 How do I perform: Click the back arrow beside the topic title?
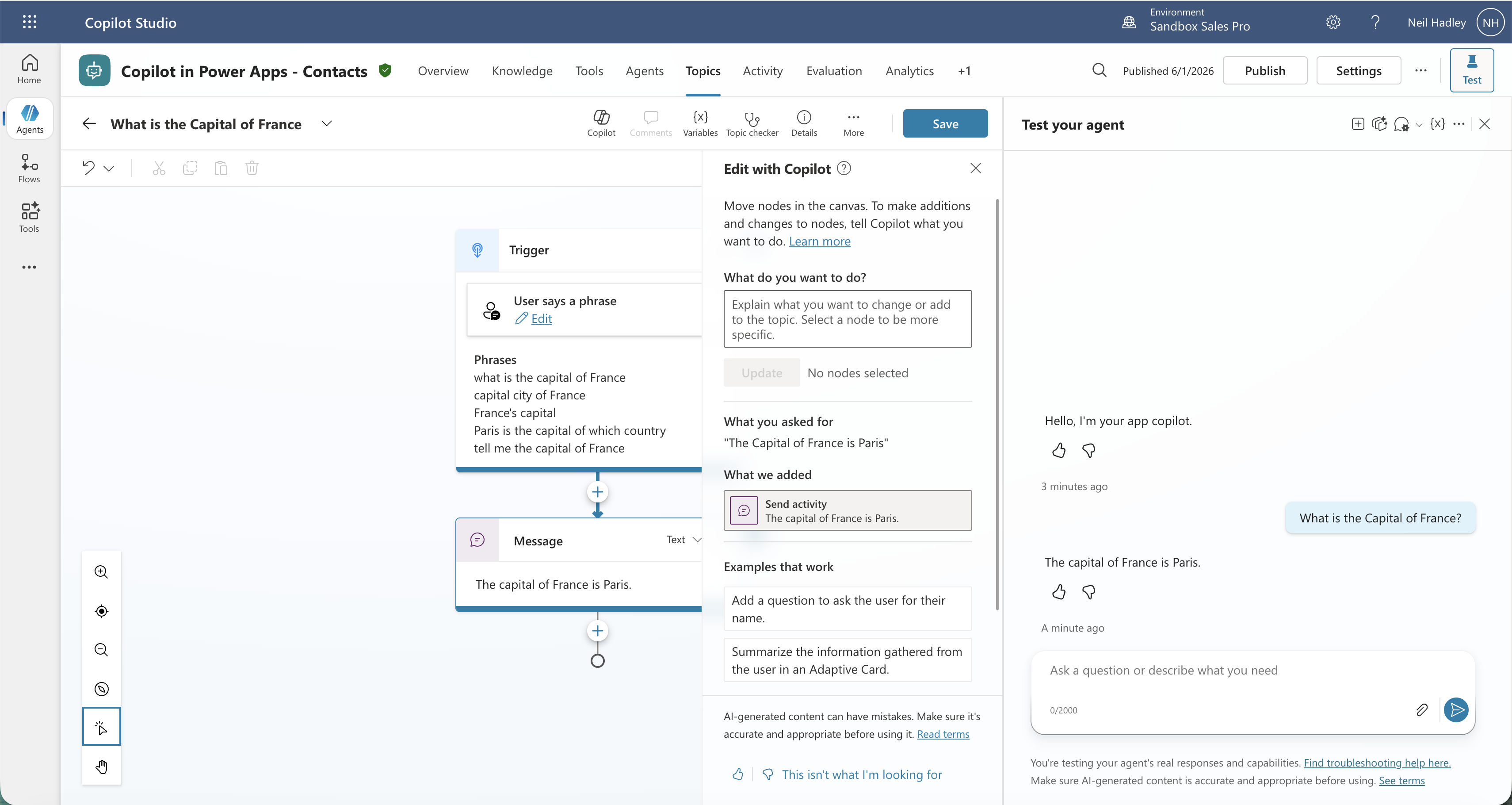[89, 123]
